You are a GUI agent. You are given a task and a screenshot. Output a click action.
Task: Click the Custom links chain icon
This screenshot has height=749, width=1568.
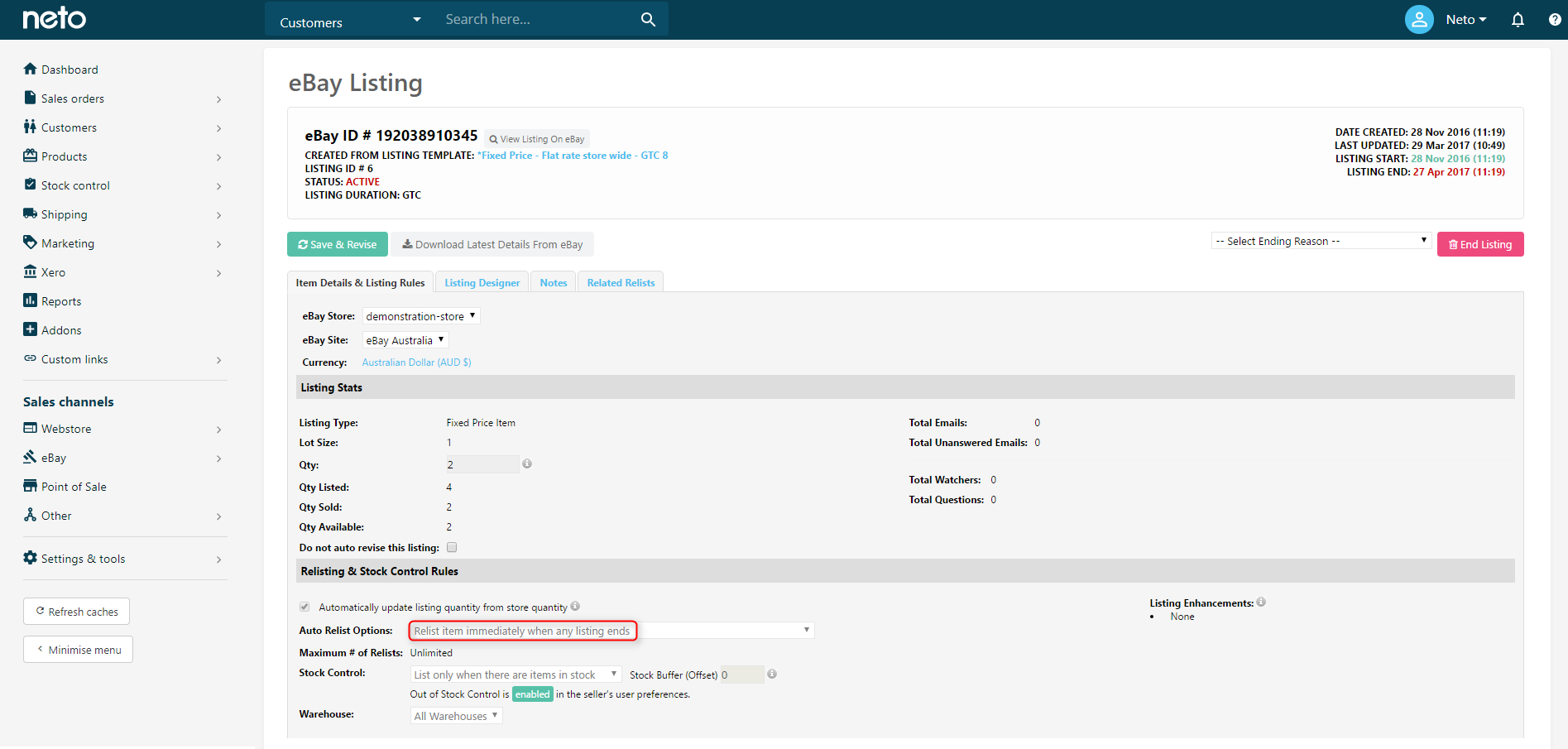(31, 358)
